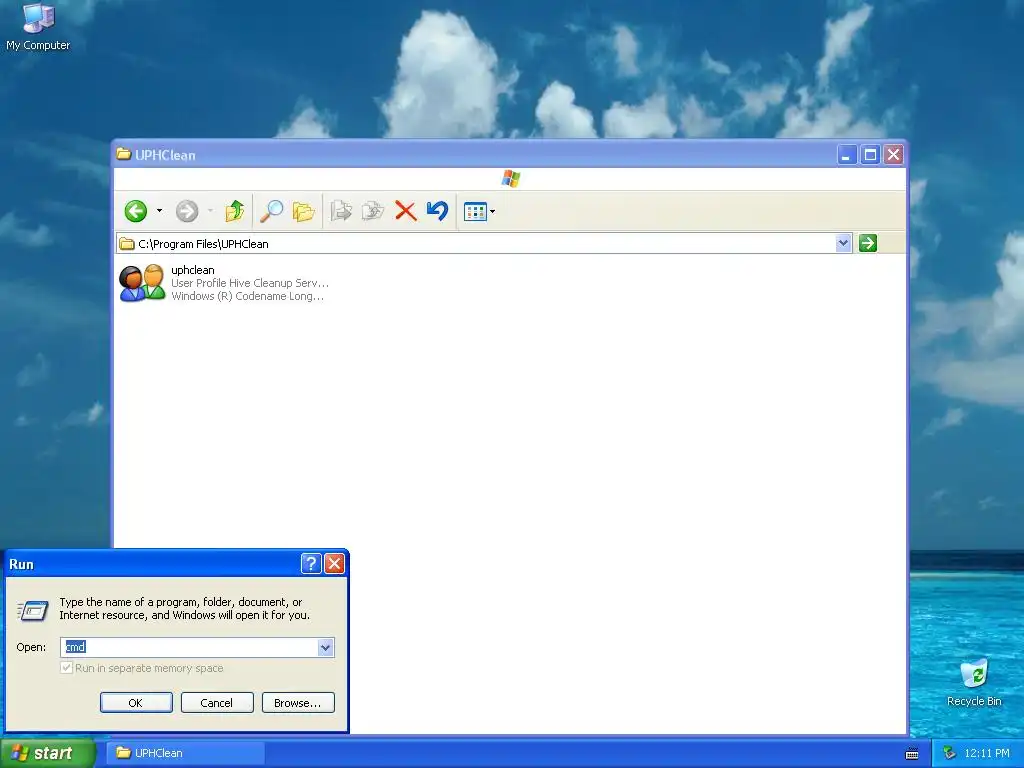1024x768 pixels.
Task: Undo the last action with blue arrow
Action: click(438, 211)
